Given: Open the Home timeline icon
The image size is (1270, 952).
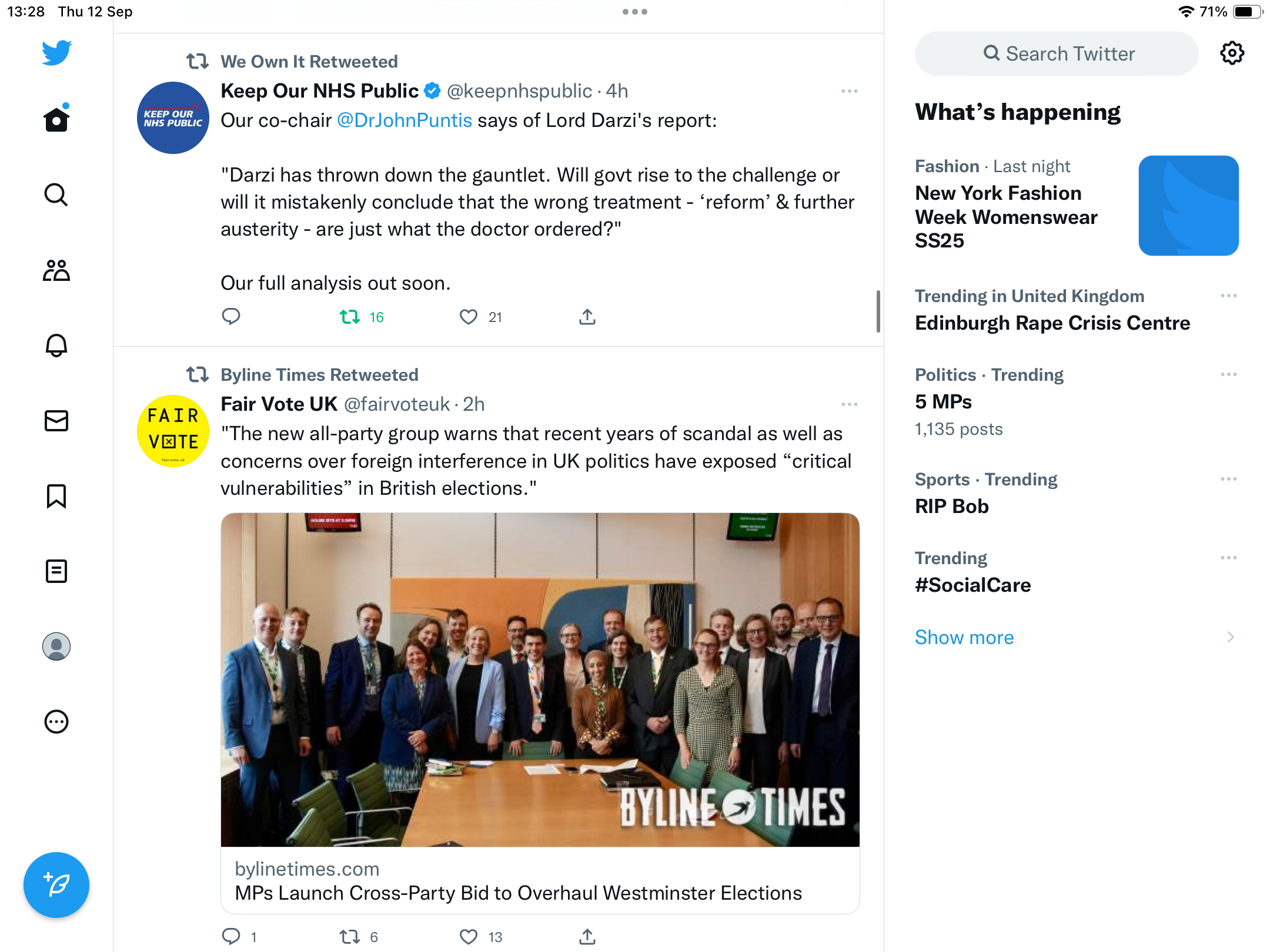Looking at the screenshot, I should click(56, 119).
